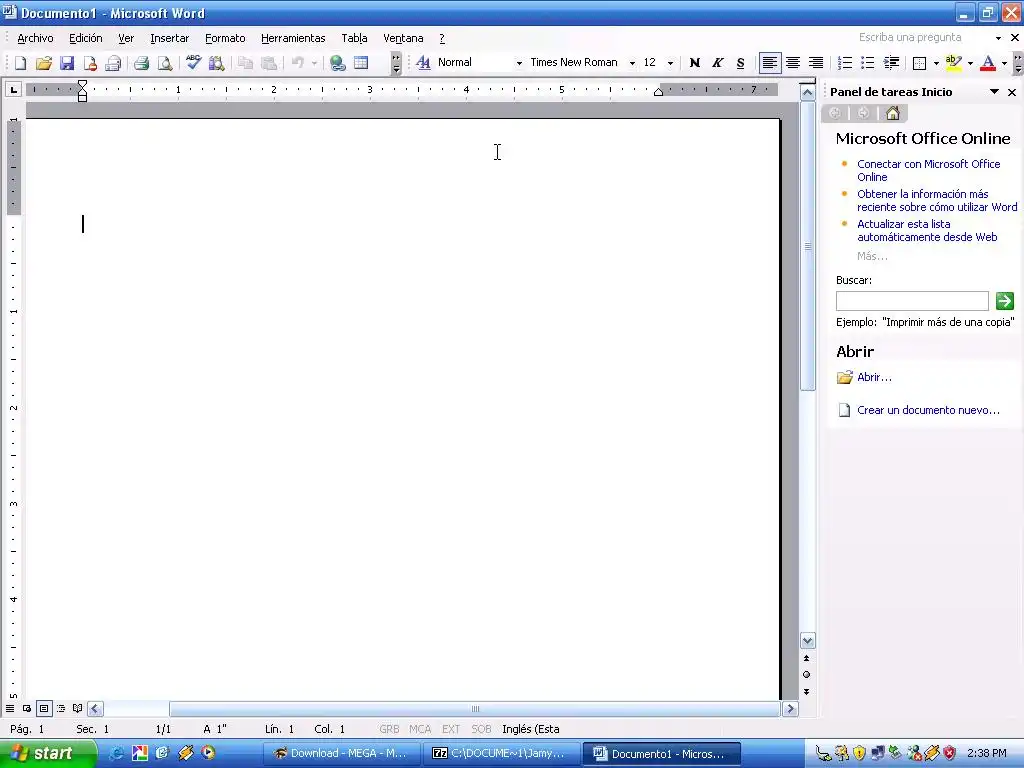This screenshot has width=1024, height=768.
Task: Switch to Reading Layout view icon
Action: (x=78, y=708)
